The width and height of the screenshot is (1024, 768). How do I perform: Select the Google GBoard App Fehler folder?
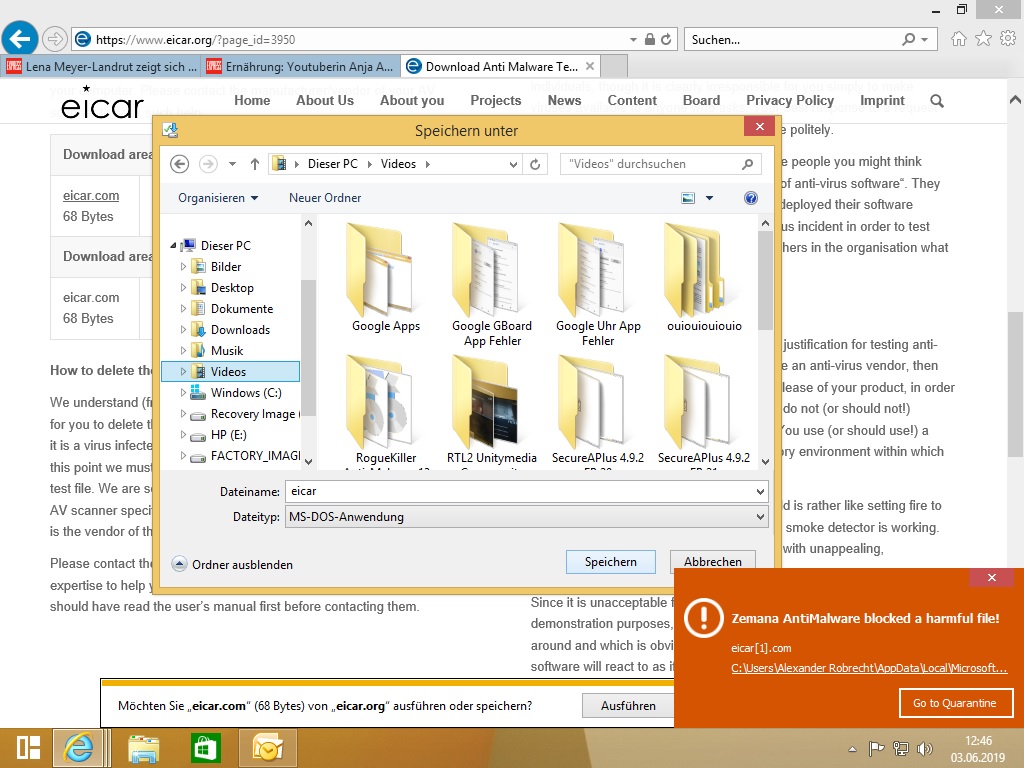(492, 285)
